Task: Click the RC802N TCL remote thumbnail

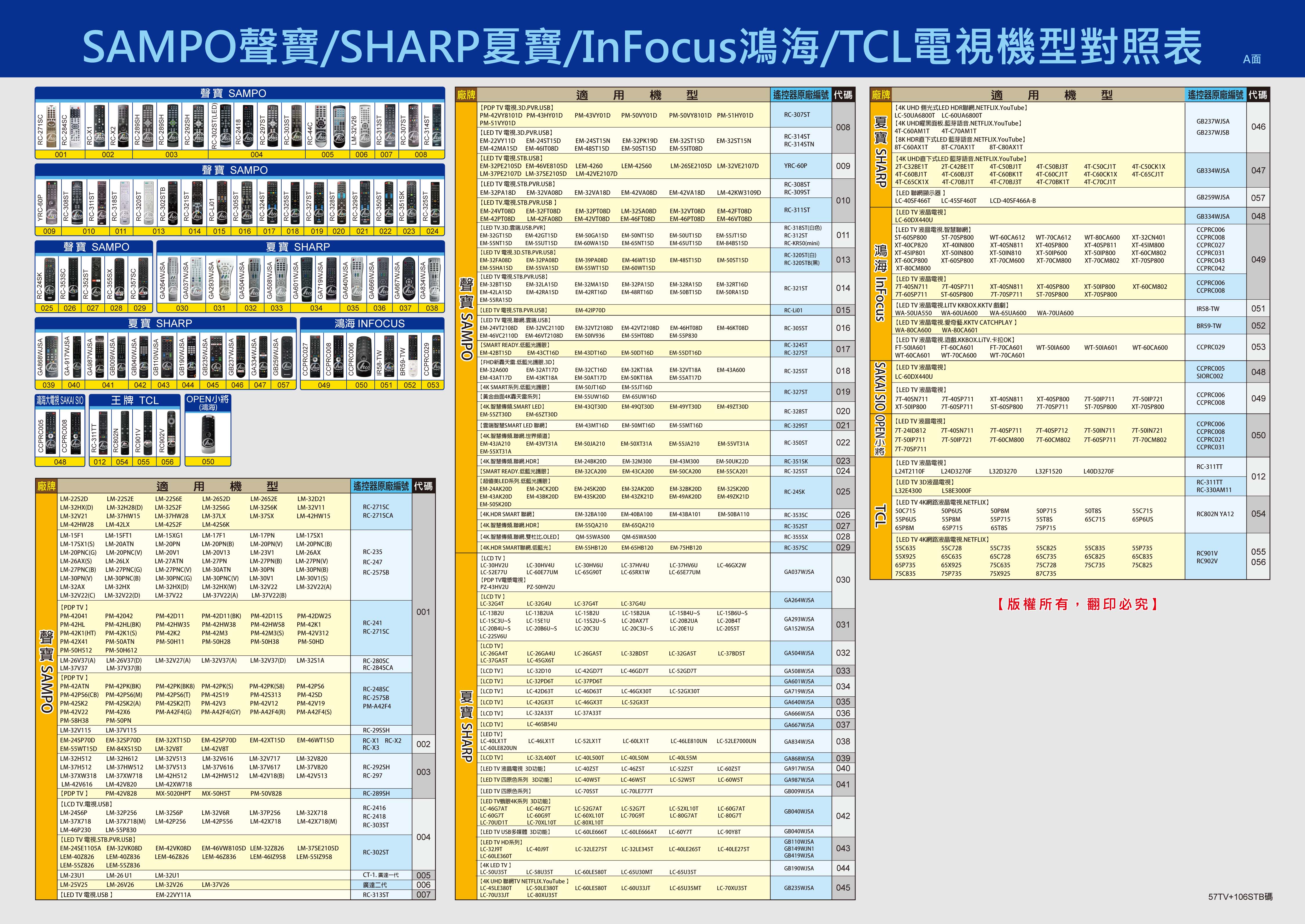Action: [x=126, y=432]
